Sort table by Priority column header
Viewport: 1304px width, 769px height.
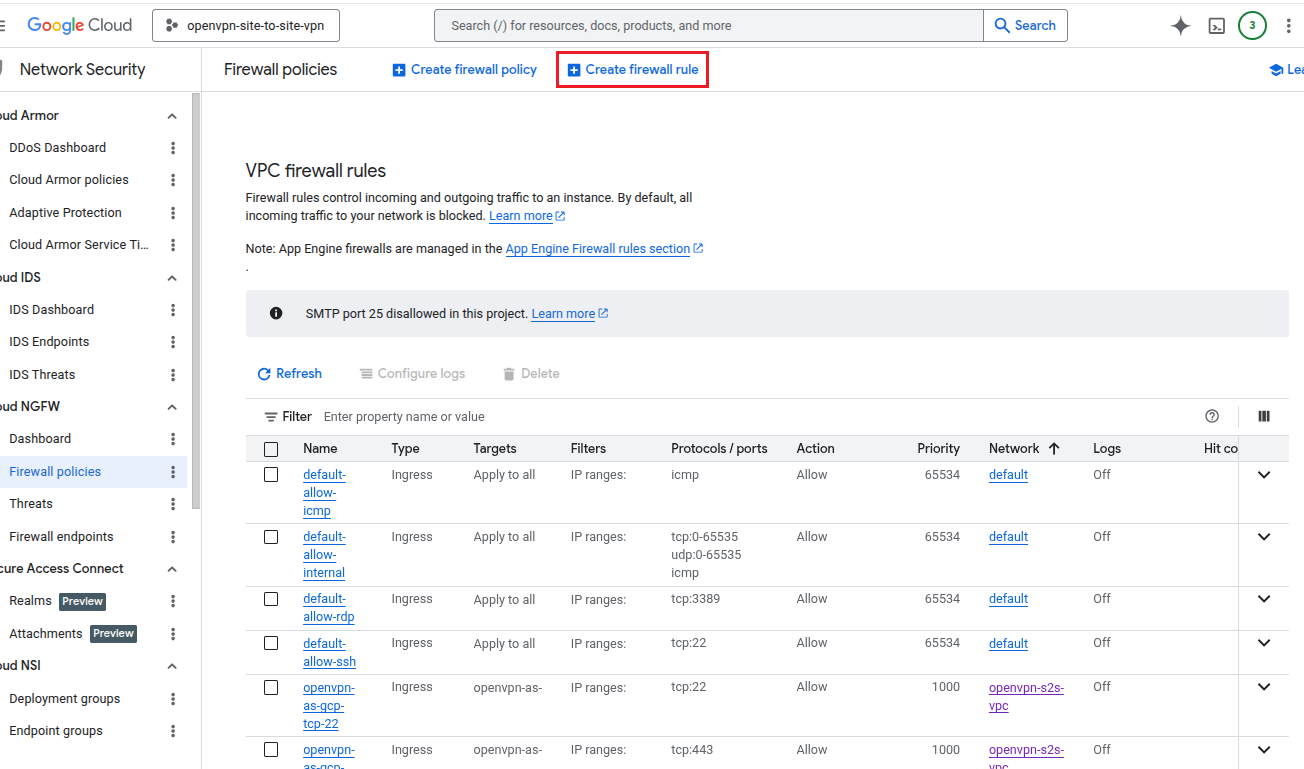938,449
